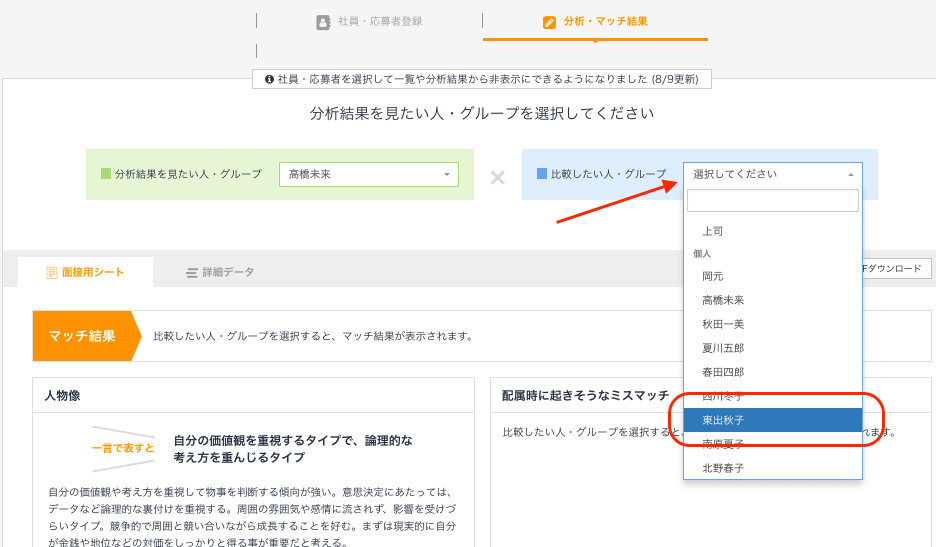Collapse the 選択してください comparison dropdown
This screenshot has height=547, width=936.
pyautogui.click(x=772, y=174)
